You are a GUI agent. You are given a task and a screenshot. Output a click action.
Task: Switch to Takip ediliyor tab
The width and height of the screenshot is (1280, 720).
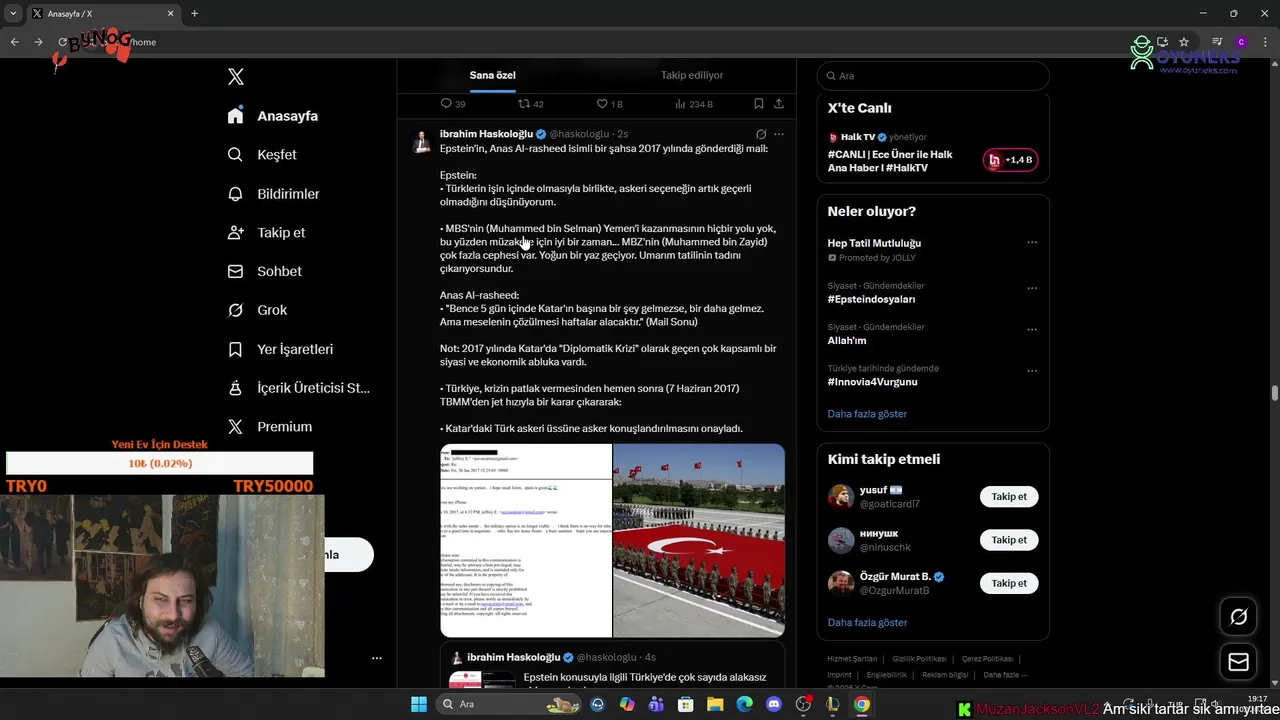[x=692, y=75]
